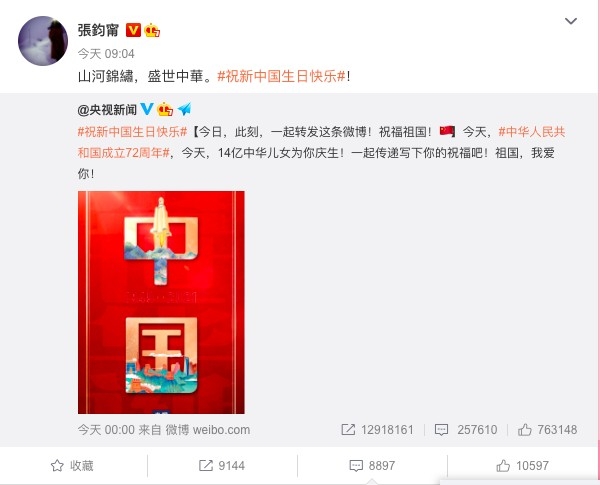Open the #祝新中国生日快乐# hashtag in the post

282,77
